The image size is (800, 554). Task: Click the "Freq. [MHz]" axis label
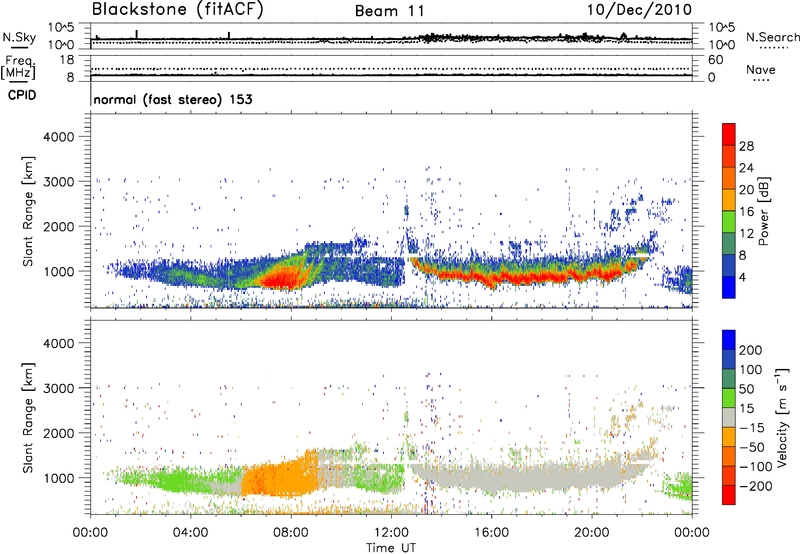point(18,68)
